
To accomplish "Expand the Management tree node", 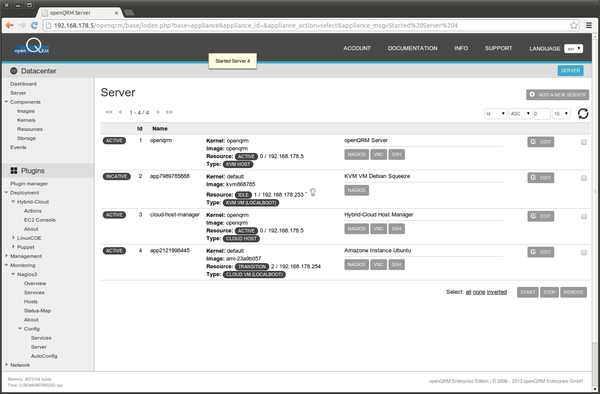I will click(6, 256).
